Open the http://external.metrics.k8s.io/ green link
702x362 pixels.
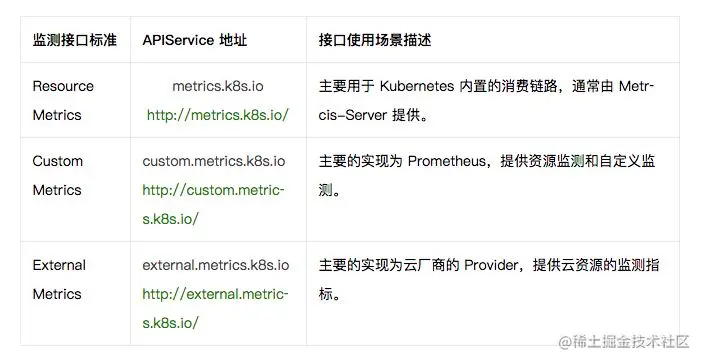pos(215,308)
